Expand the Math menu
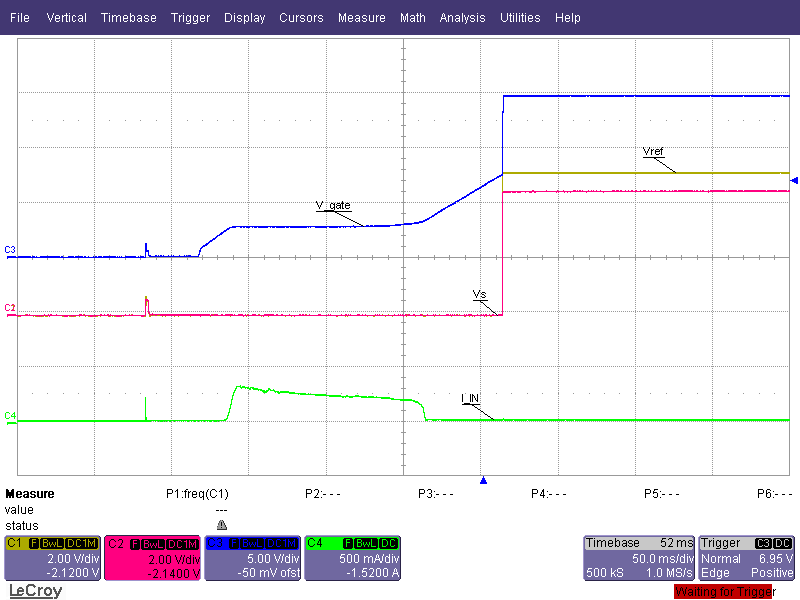 point(412,18)
